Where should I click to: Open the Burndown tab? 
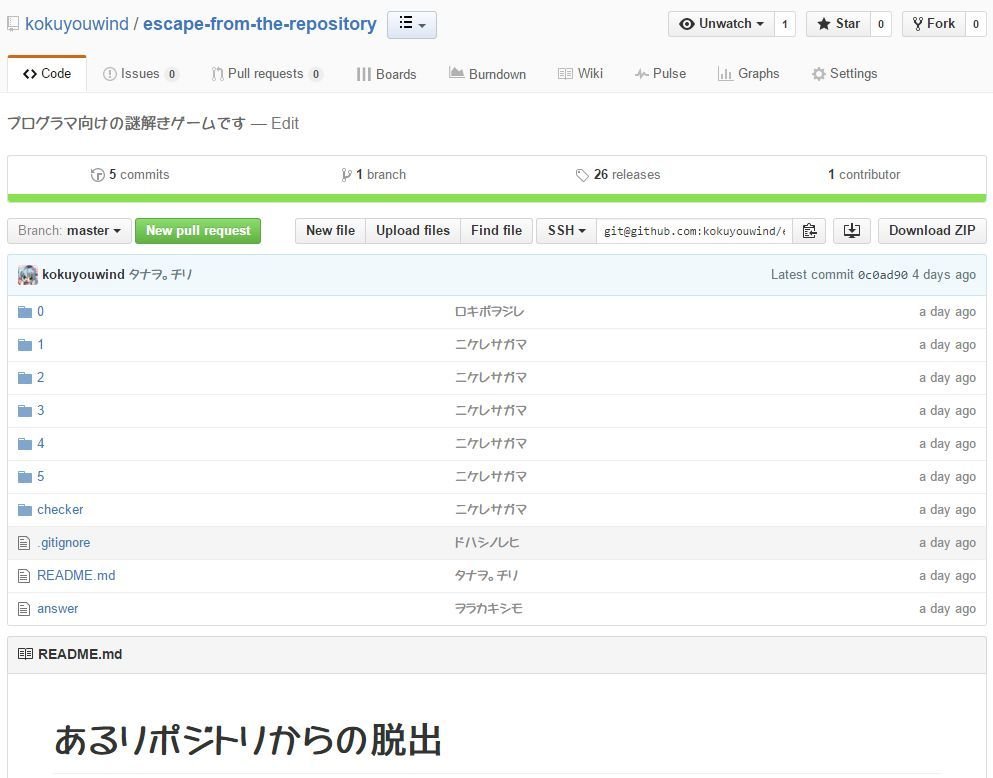[x=488, y=74]
